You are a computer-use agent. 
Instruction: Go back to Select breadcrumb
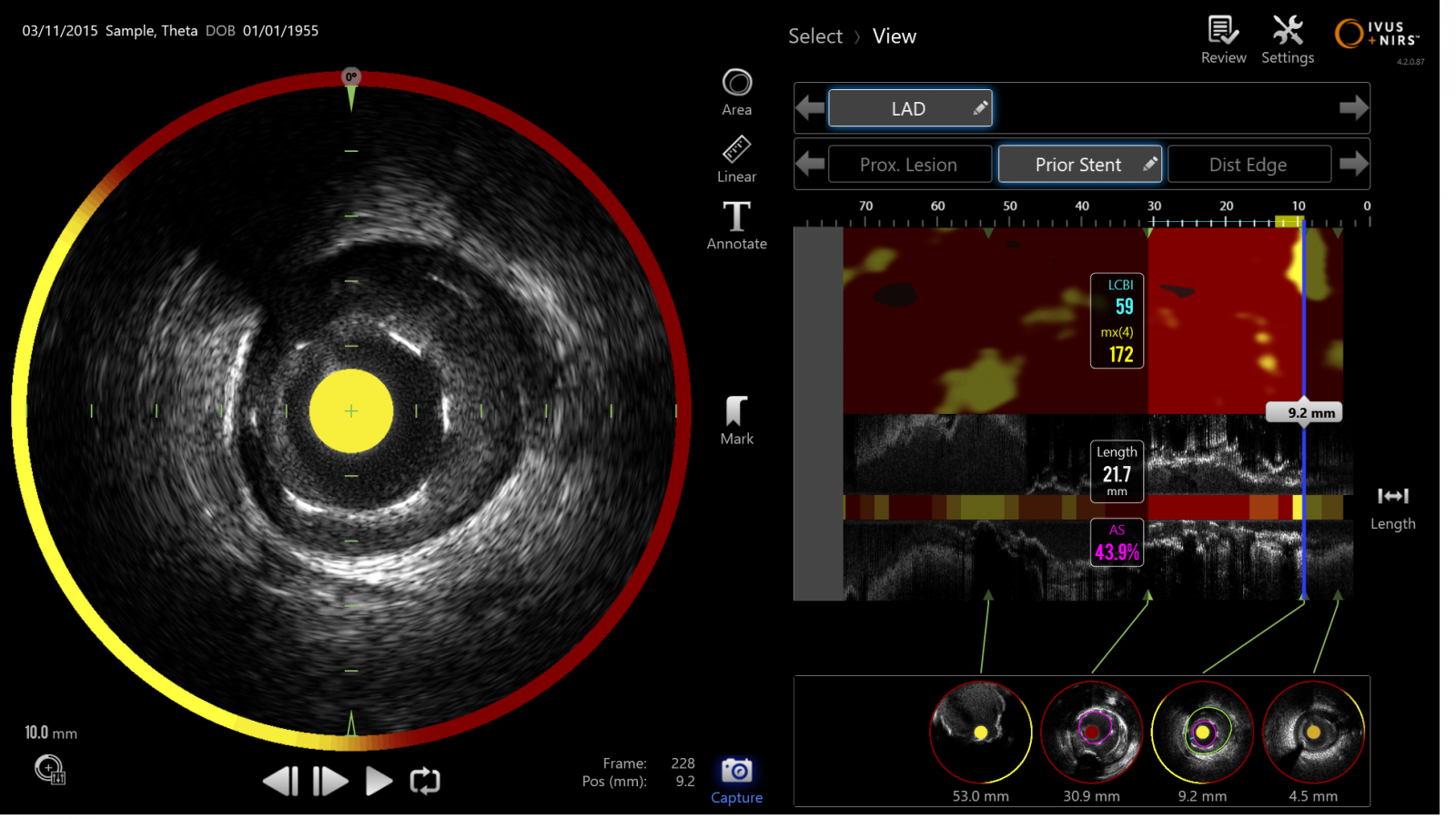tap(814, 36)
